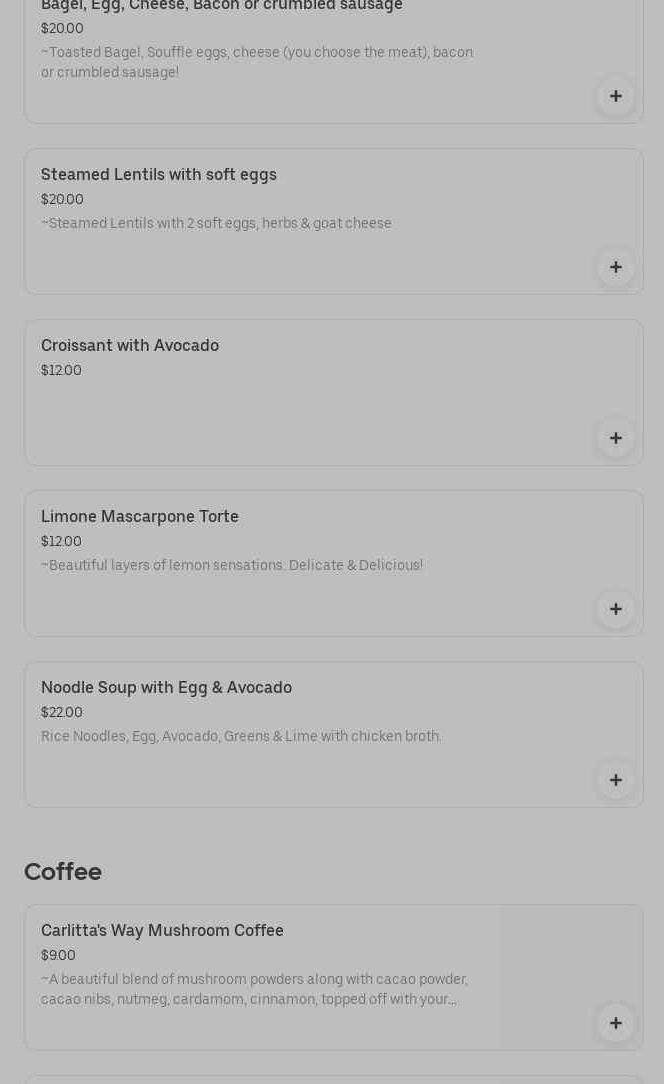Click the Coffee section heading
Image resolution: width=664 pixels, height=1084 pixels.
point(63,872)
